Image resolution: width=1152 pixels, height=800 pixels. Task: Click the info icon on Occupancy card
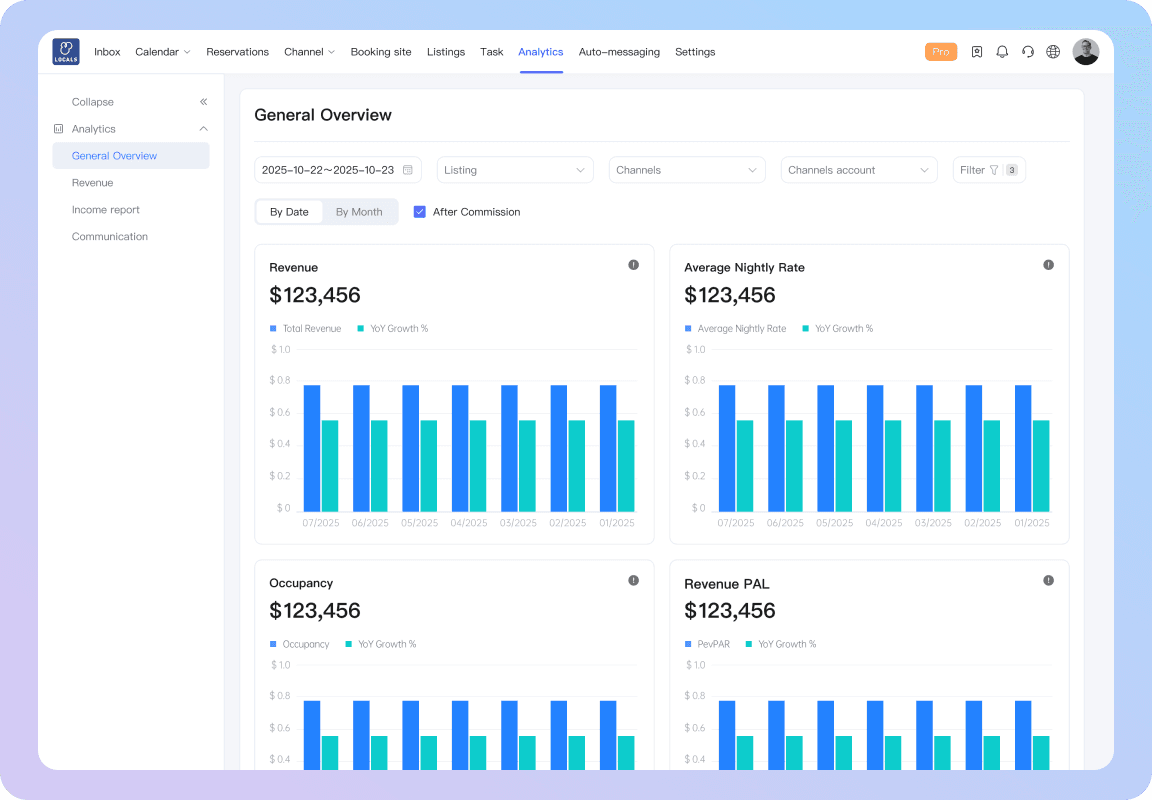(x=633, y=580)
